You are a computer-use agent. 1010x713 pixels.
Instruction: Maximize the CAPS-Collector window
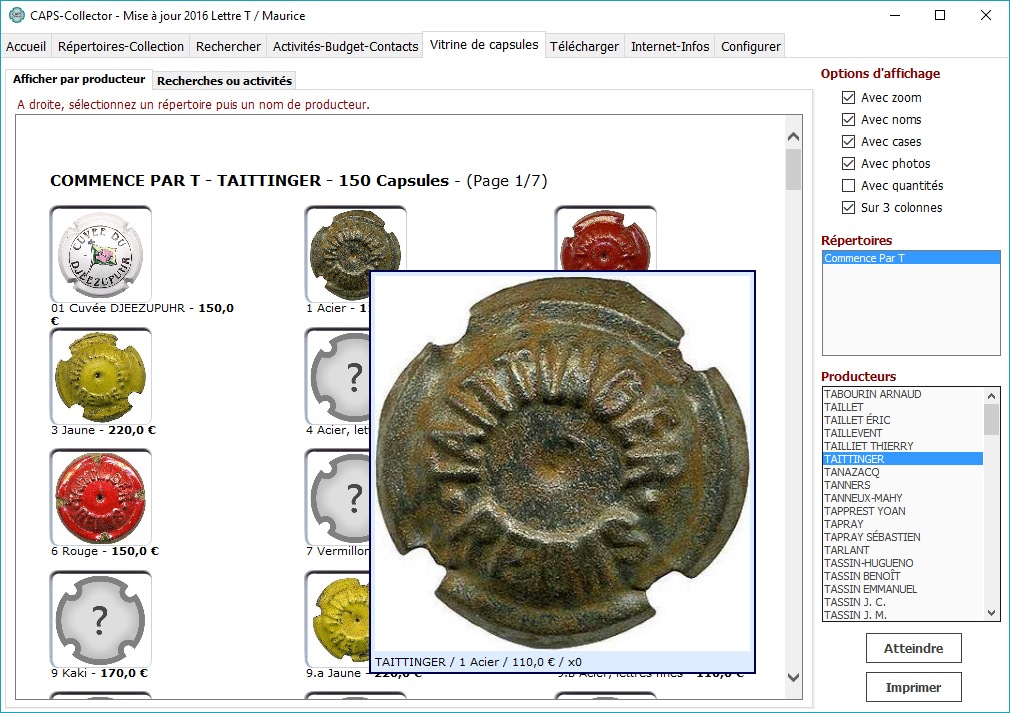(940, 15)
